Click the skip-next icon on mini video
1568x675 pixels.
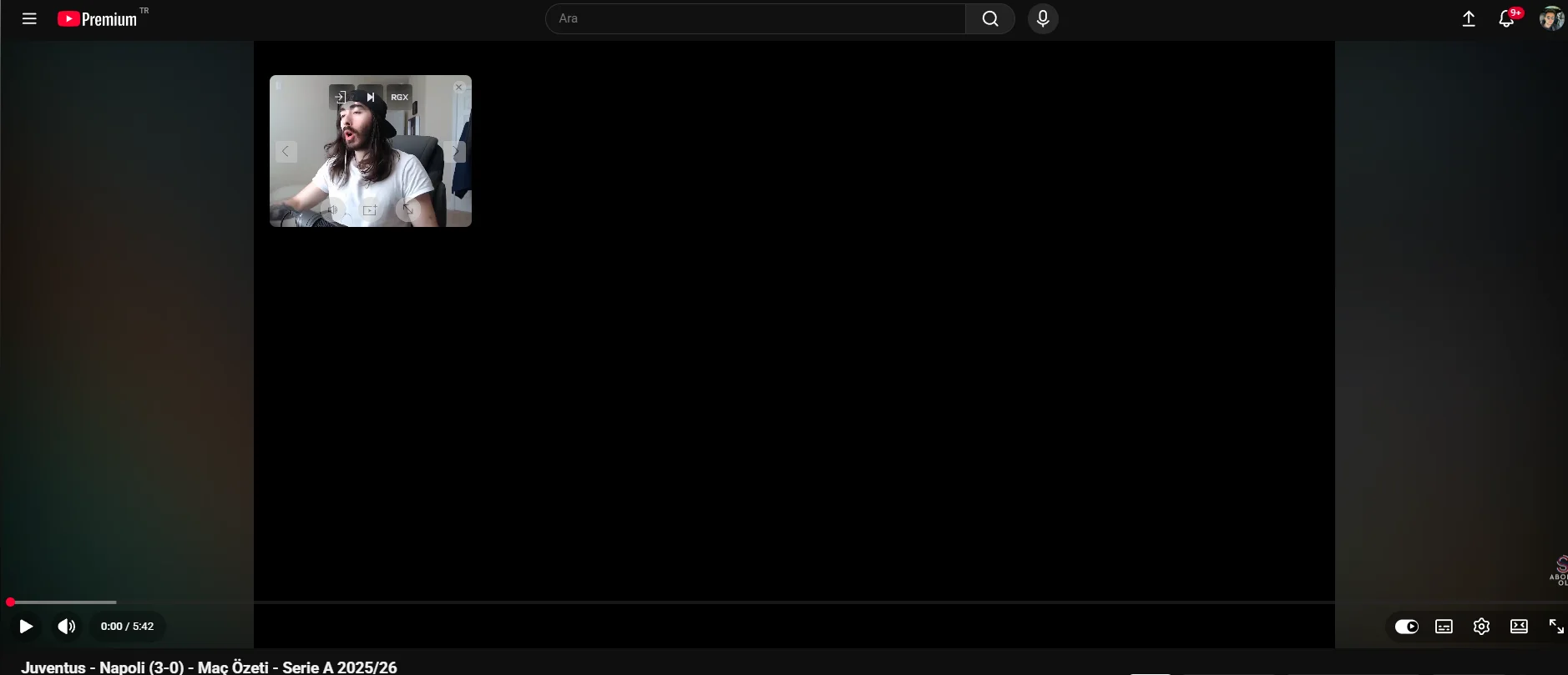pyautogui.click(x=371, y=97)
